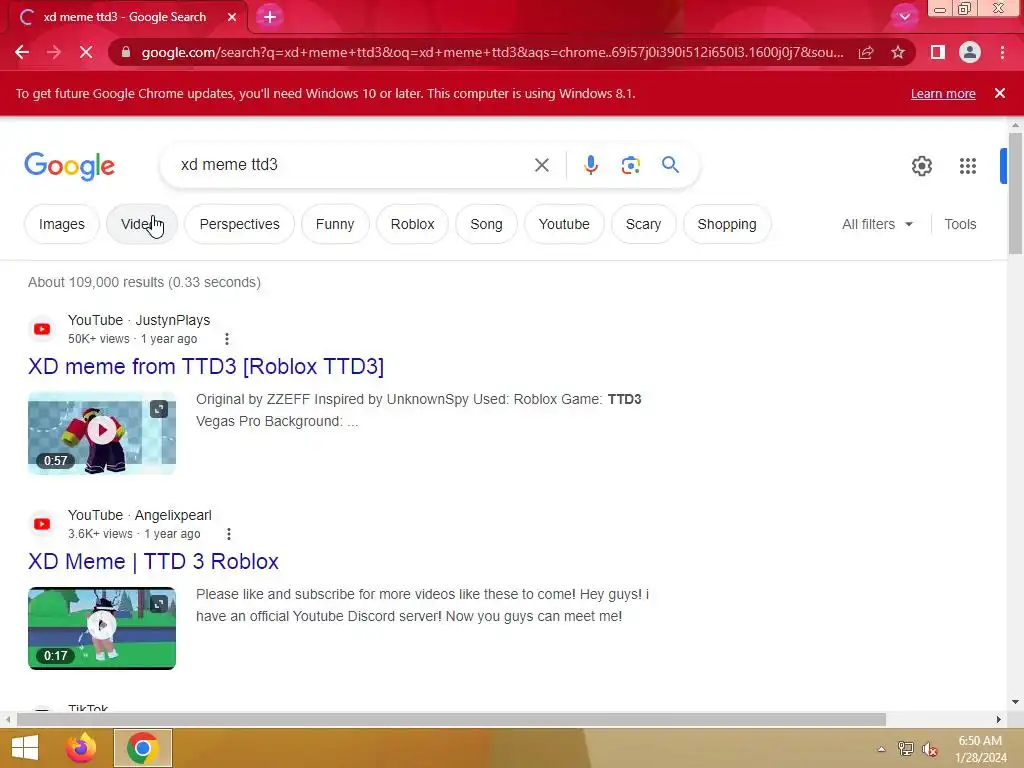This screenshot has width=1024, height=768.
Task: Play the 0:17 Angelixpearl video thumbnail
Action: tap(102, 628)
